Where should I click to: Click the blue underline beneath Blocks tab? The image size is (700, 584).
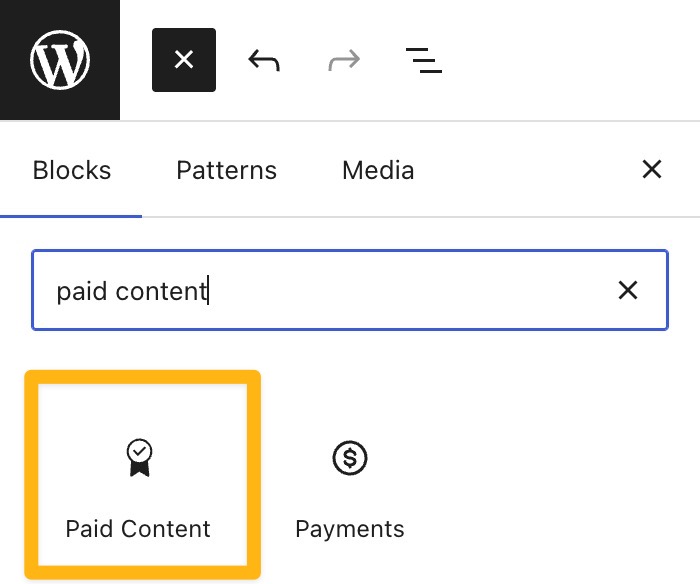(72, 215)
